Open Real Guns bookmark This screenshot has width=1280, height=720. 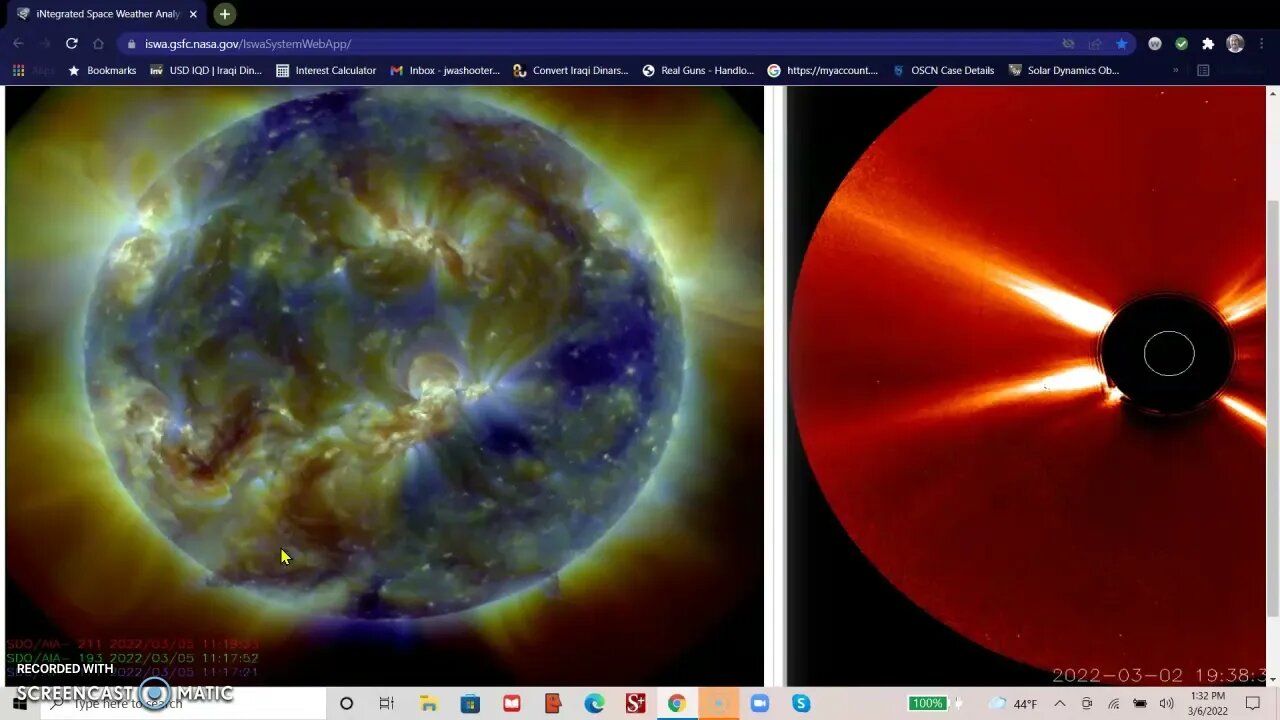698,71
